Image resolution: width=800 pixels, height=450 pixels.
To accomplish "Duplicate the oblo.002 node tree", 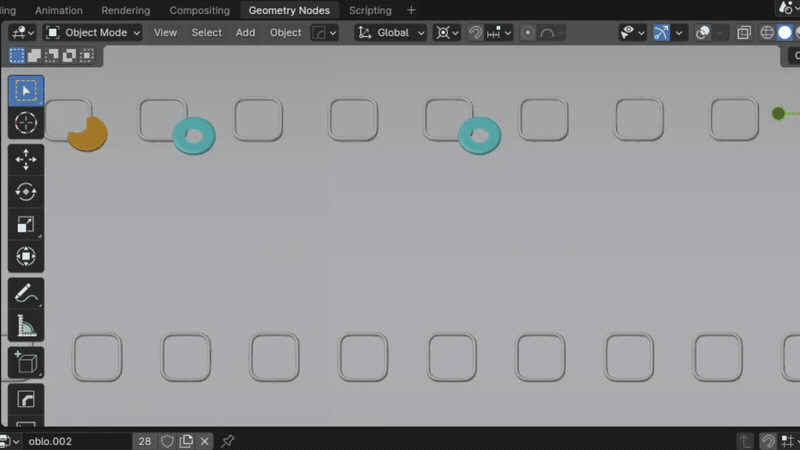I will (186, 441).
